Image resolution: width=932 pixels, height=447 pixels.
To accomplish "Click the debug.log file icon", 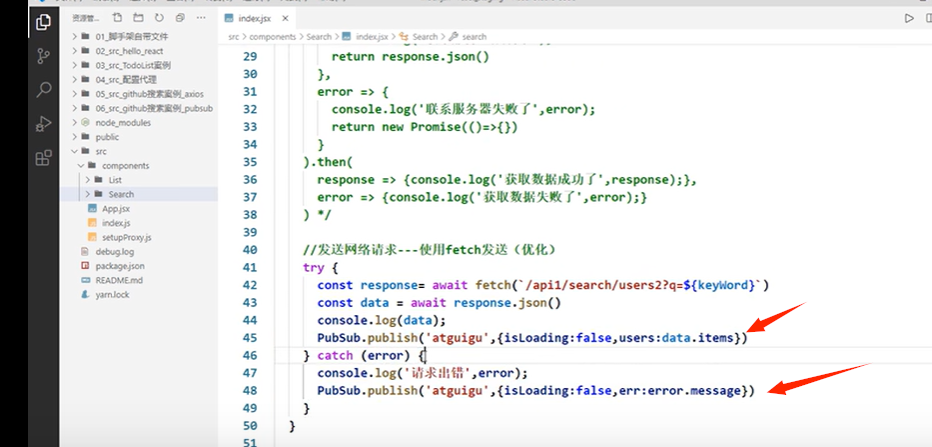I will click(84, 251).
